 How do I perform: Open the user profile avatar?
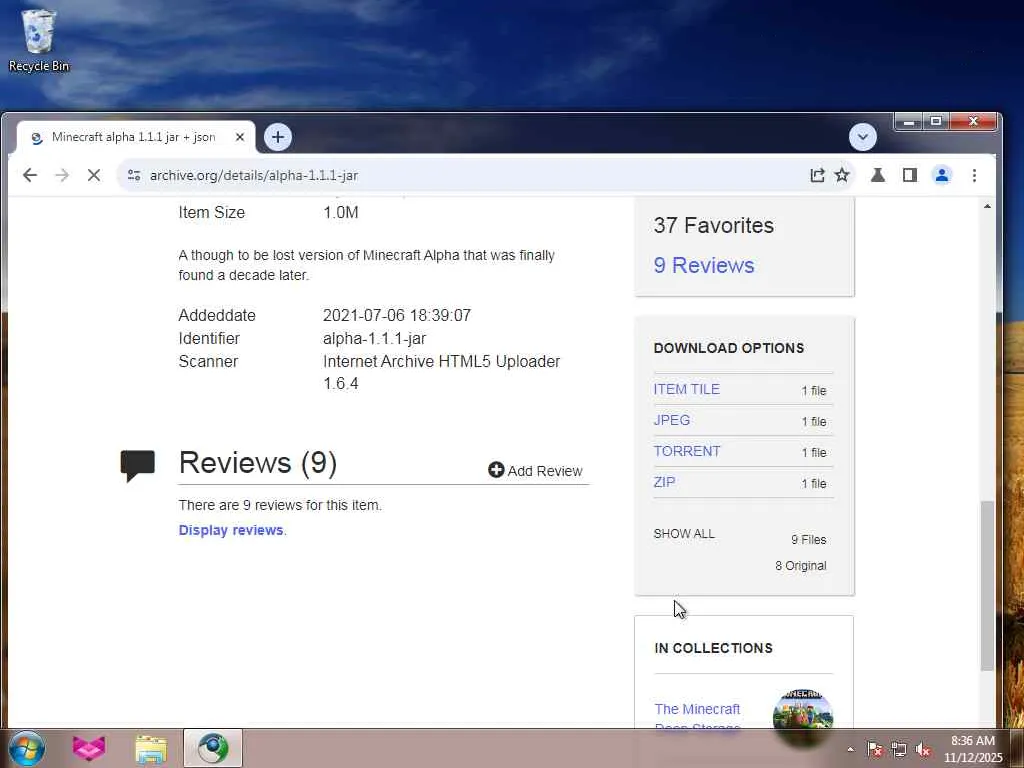click(x=942, y=175)
